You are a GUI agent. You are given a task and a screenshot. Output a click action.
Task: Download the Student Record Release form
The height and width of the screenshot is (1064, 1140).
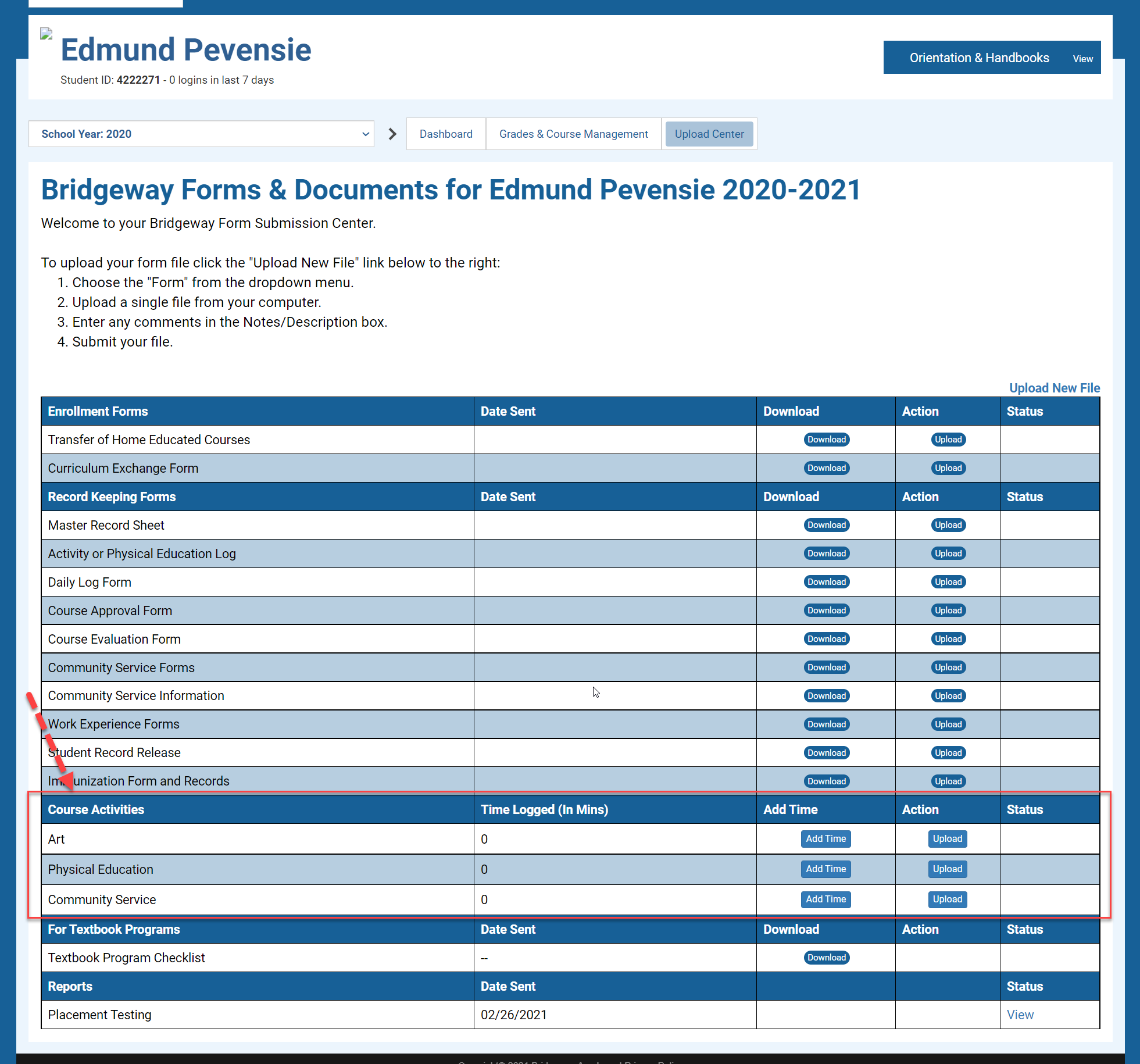pos(826,753)
